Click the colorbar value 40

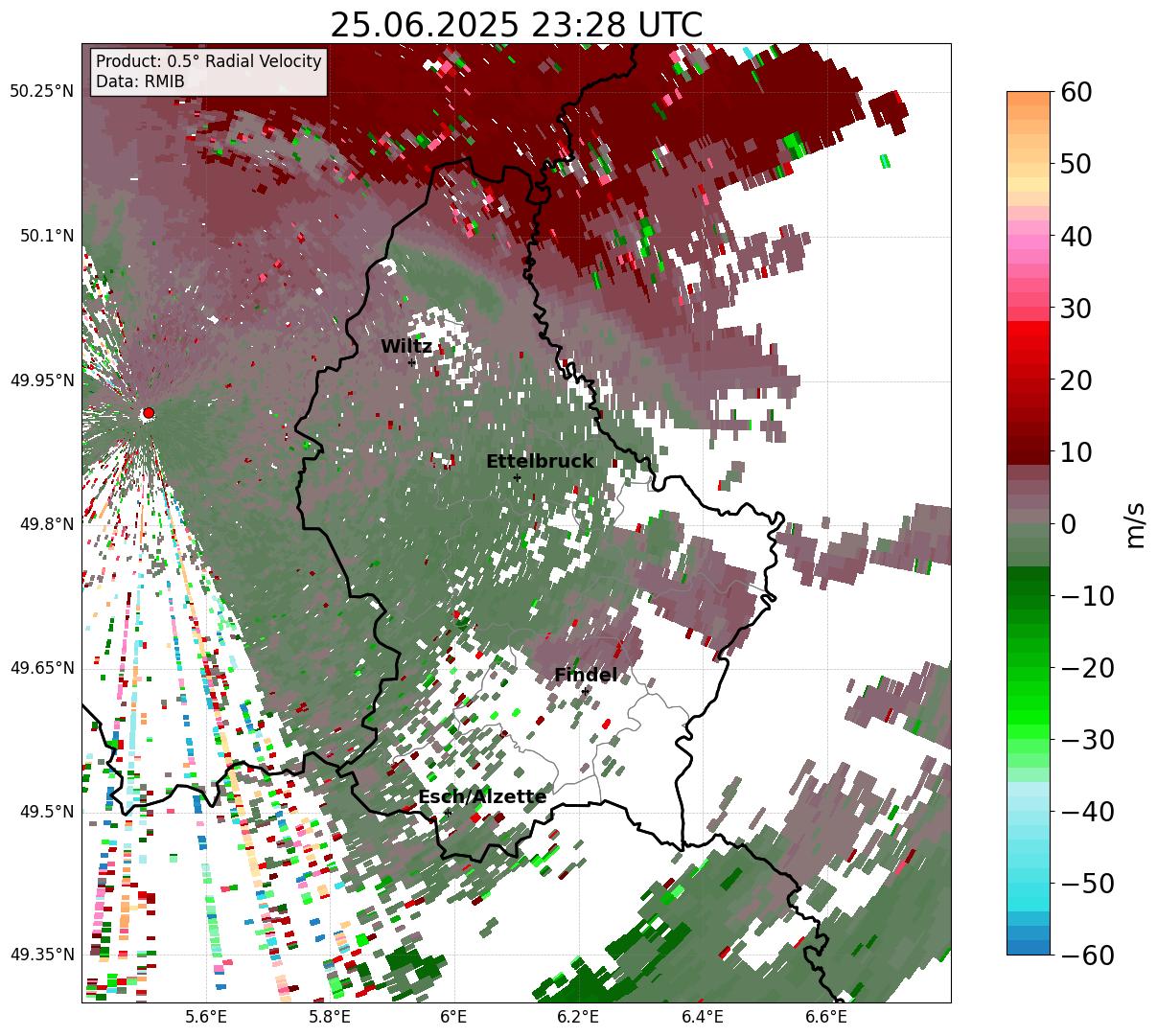tap(1075, 236)
